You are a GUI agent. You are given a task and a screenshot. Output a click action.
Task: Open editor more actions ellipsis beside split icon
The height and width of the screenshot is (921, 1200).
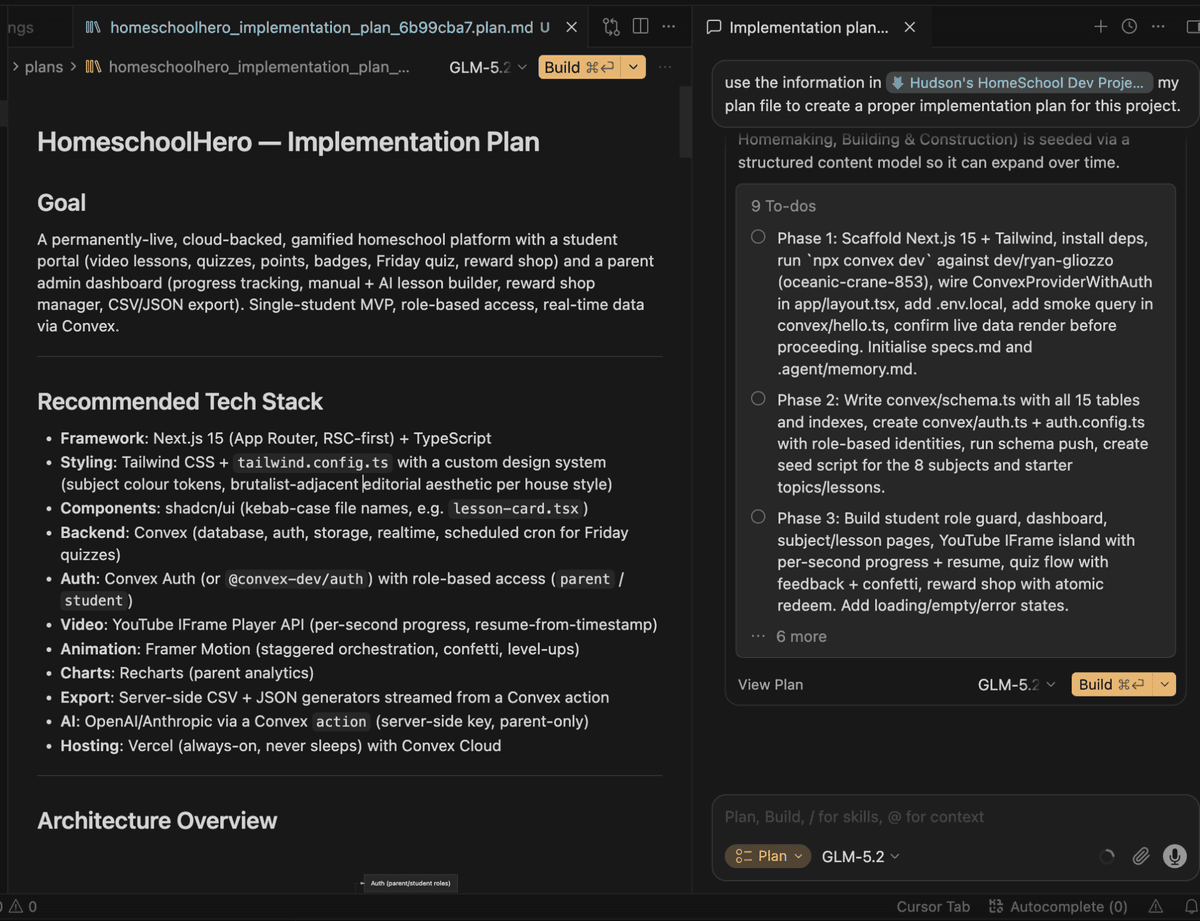(x=669, y=27)
